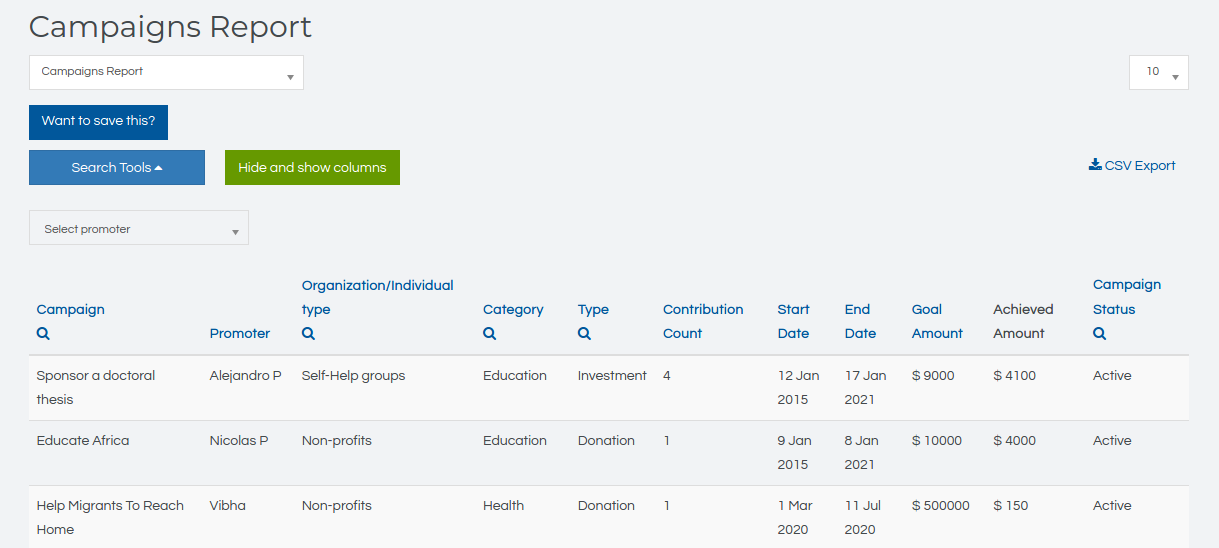Sort by End Date column header

(x=859, y=321)
